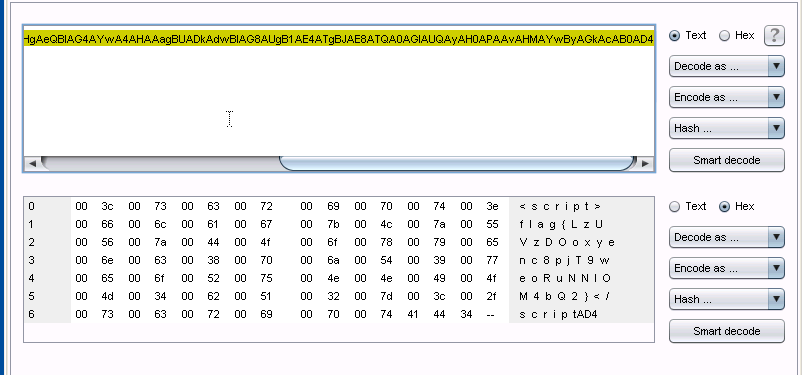This screenshot has height=375, width=802.
Task: Select Text radio in lower panel
Action: click(x=688, y=206)
